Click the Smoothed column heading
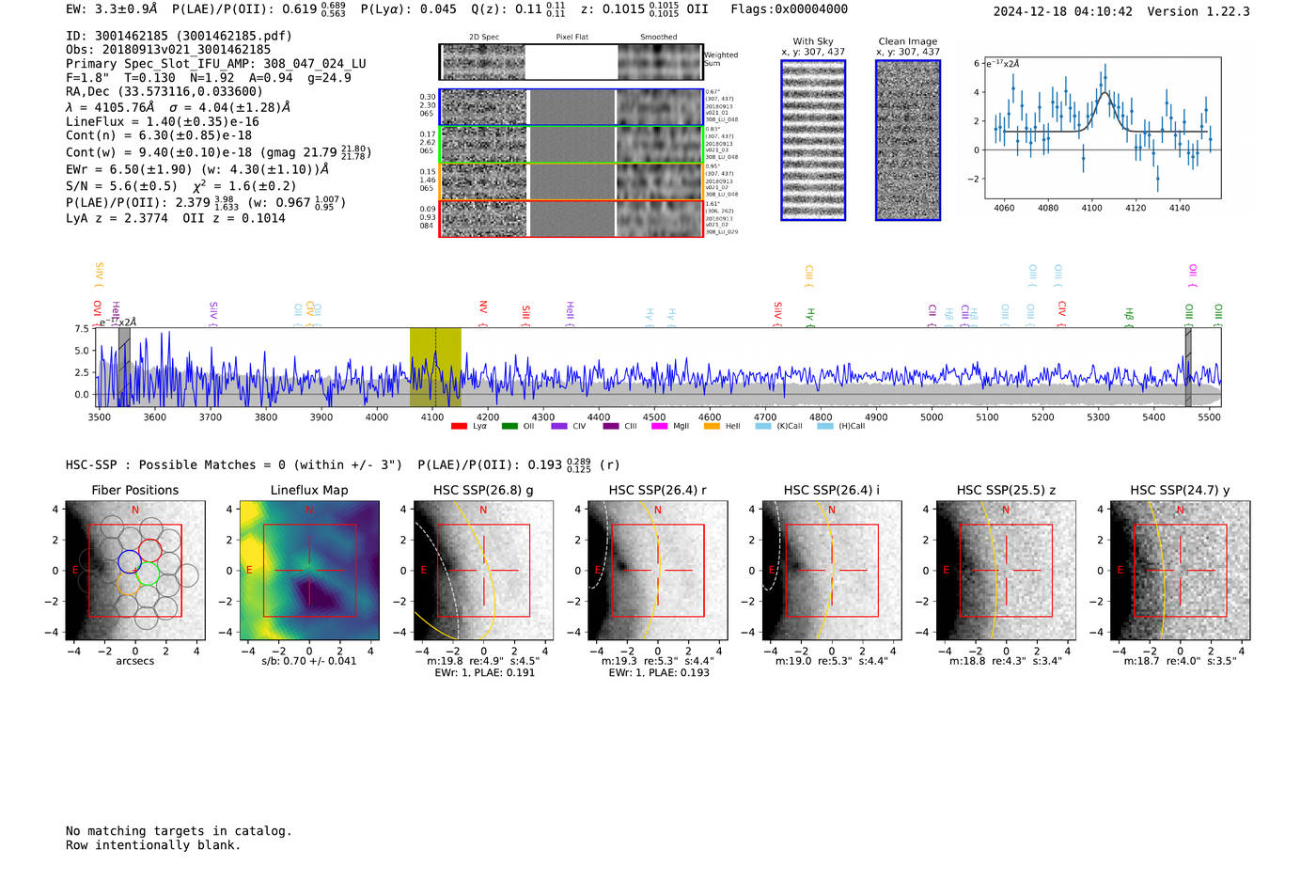This screenshot has width=1316, height=896. (x=659, y=37)
